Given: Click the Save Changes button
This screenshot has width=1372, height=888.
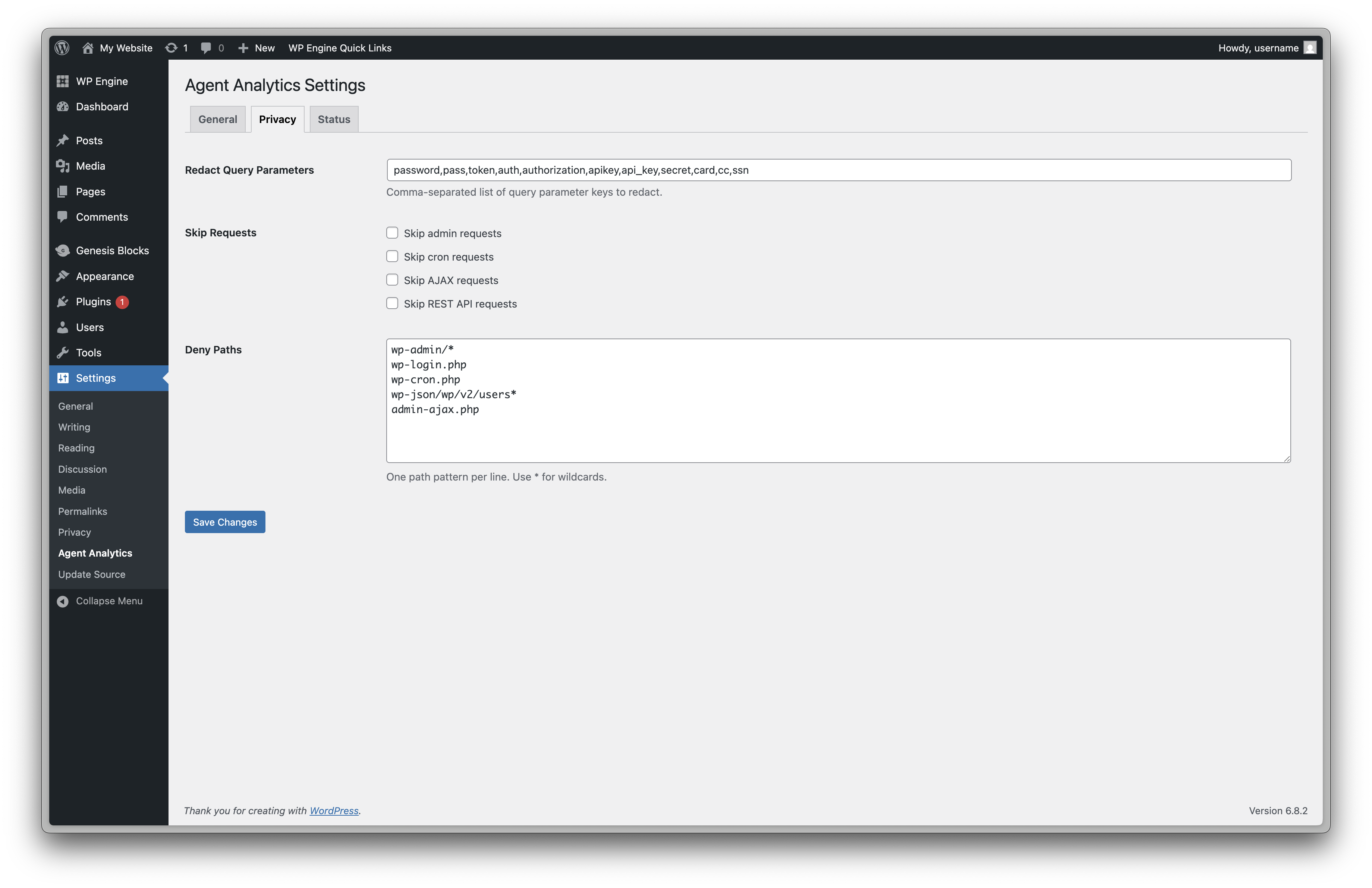Looking at the screenshot, I should (225, 522).
